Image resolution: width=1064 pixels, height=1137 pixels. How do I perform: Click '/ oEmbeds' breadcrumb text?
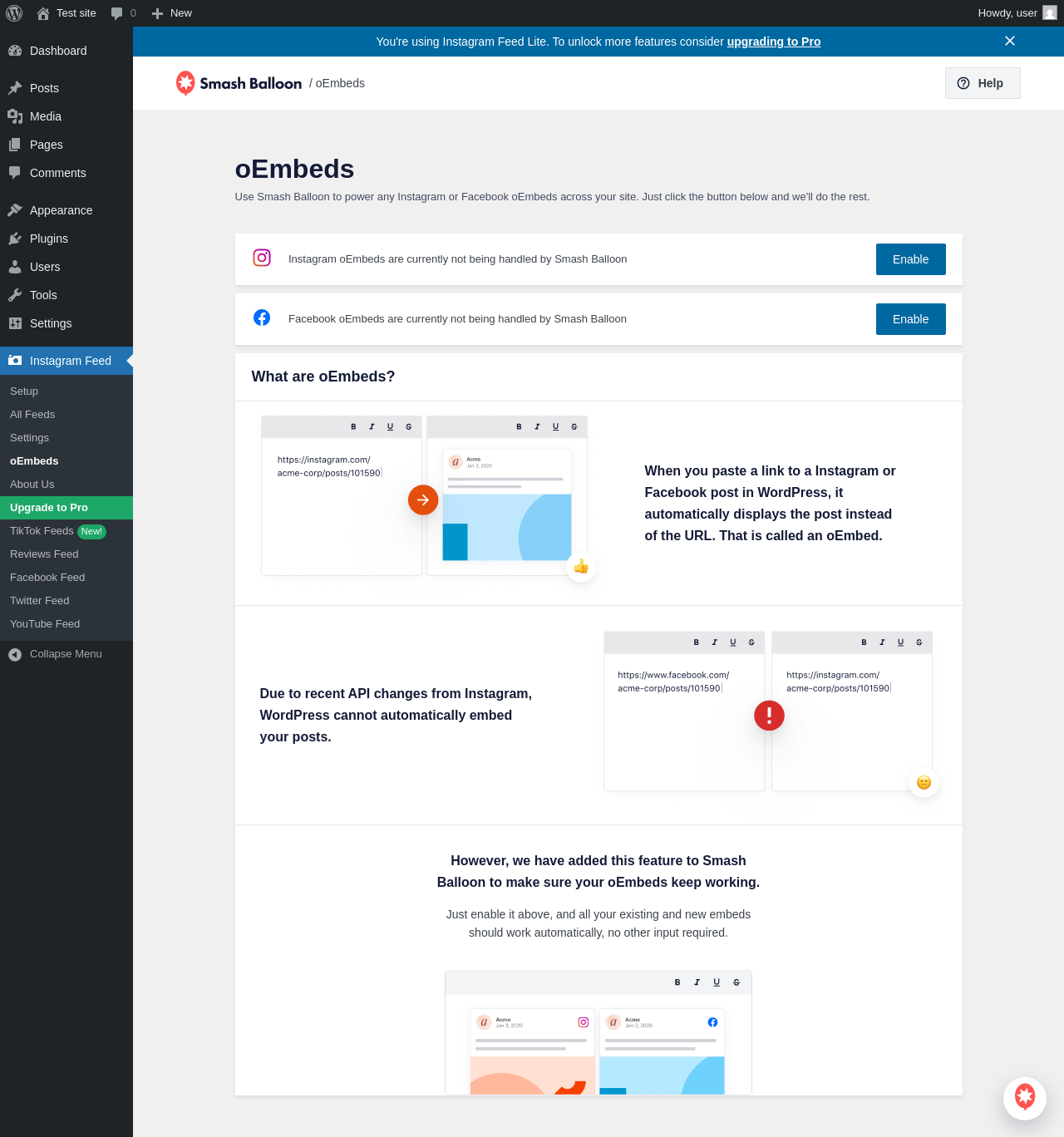[x=337, y=83]
